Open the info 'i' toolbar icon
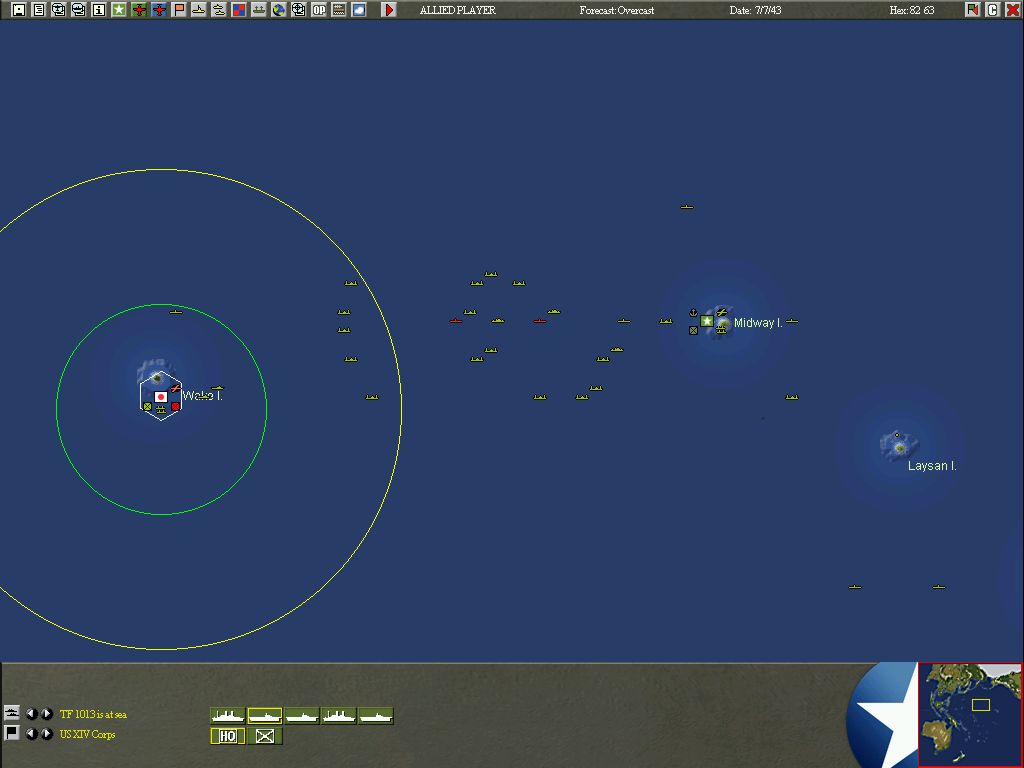This screenshot has width=1024, height=768. pyautogui.click(x=99, y=10)
